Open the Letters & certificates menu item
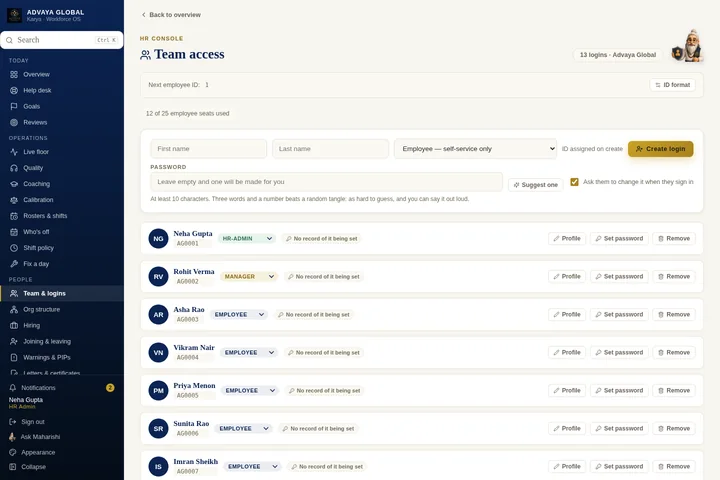720x480 pixels. click(62, 373)
